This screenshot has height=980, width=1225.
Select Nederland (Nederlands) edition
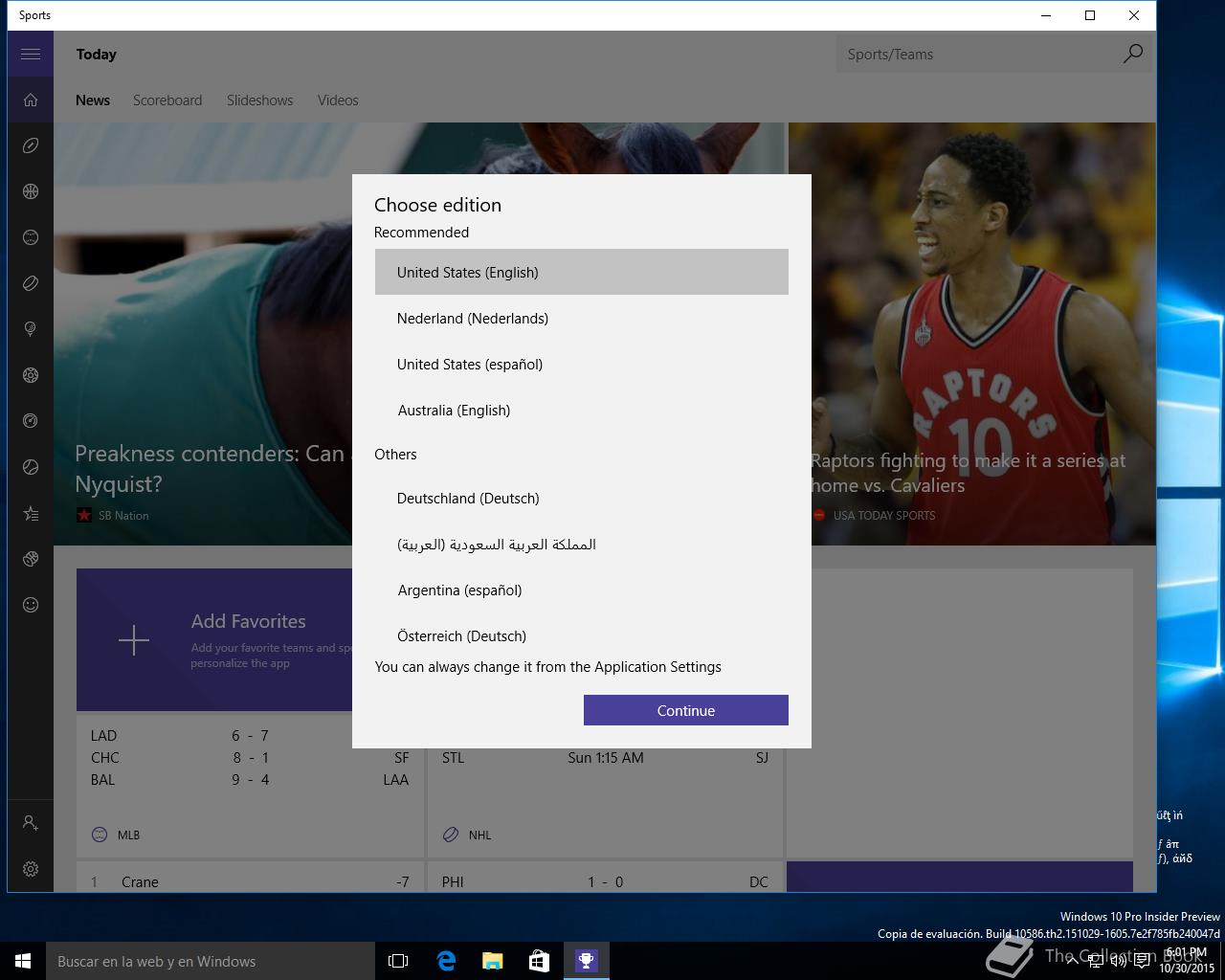(581, 318)
